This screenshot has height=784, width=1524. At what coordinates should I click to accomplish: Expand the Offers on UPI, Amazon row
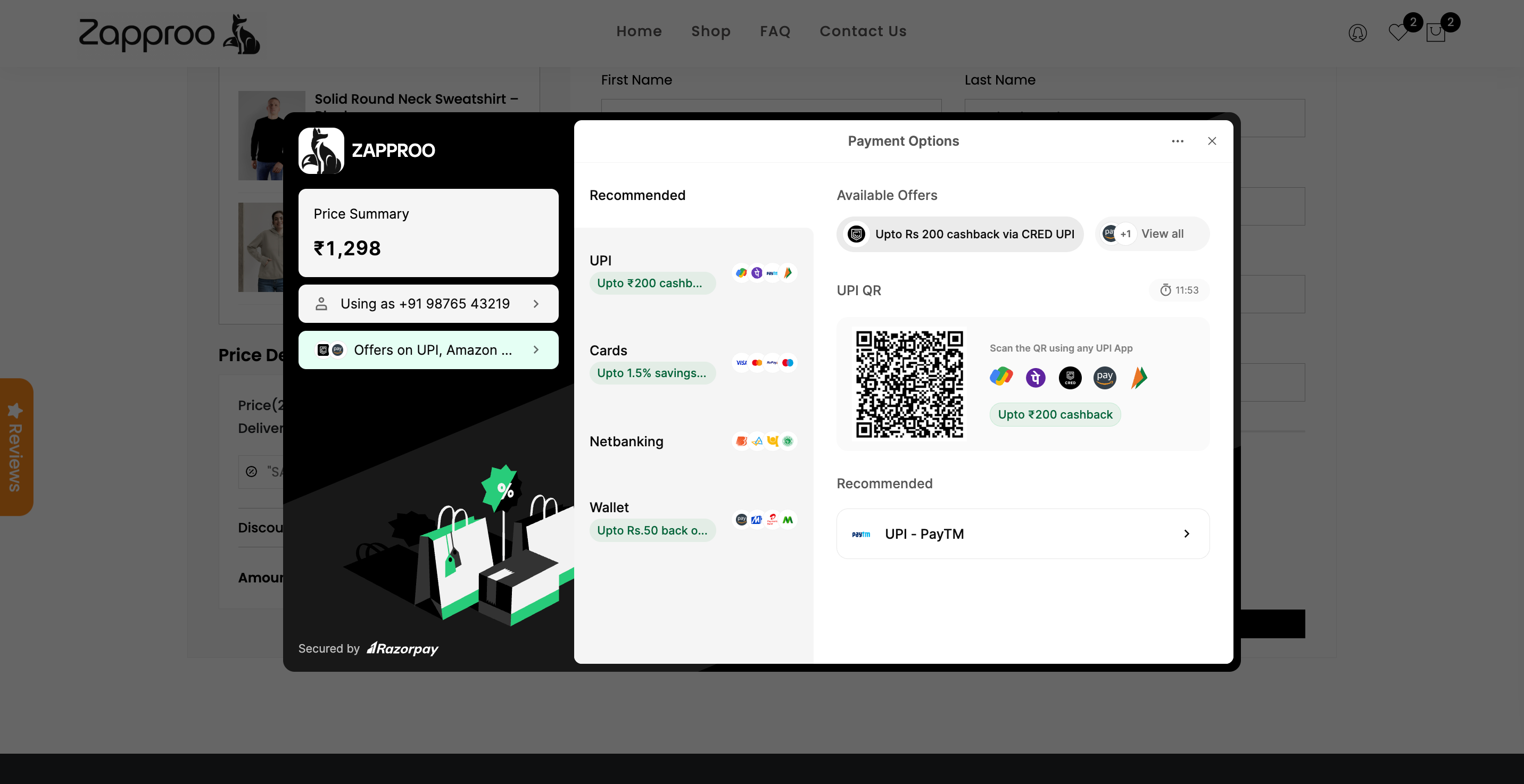(x=428, y=350)
